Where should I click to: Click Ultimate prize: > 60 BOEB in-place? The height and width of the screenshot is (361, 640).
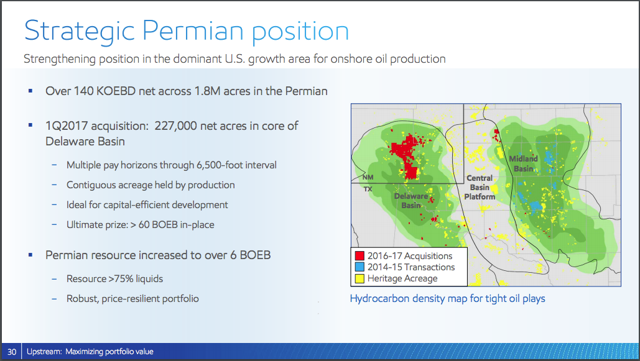click(140, 225)
